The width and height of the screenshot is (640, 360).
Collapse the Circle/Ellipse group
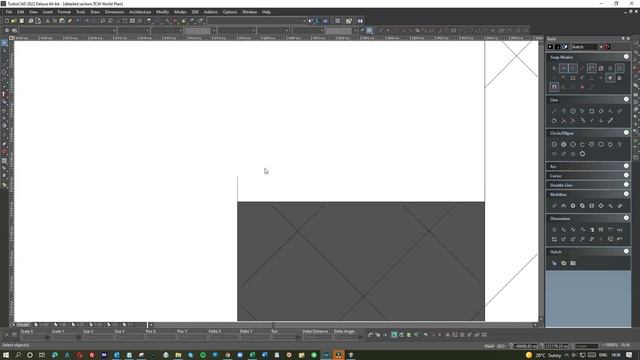[626, 133]
